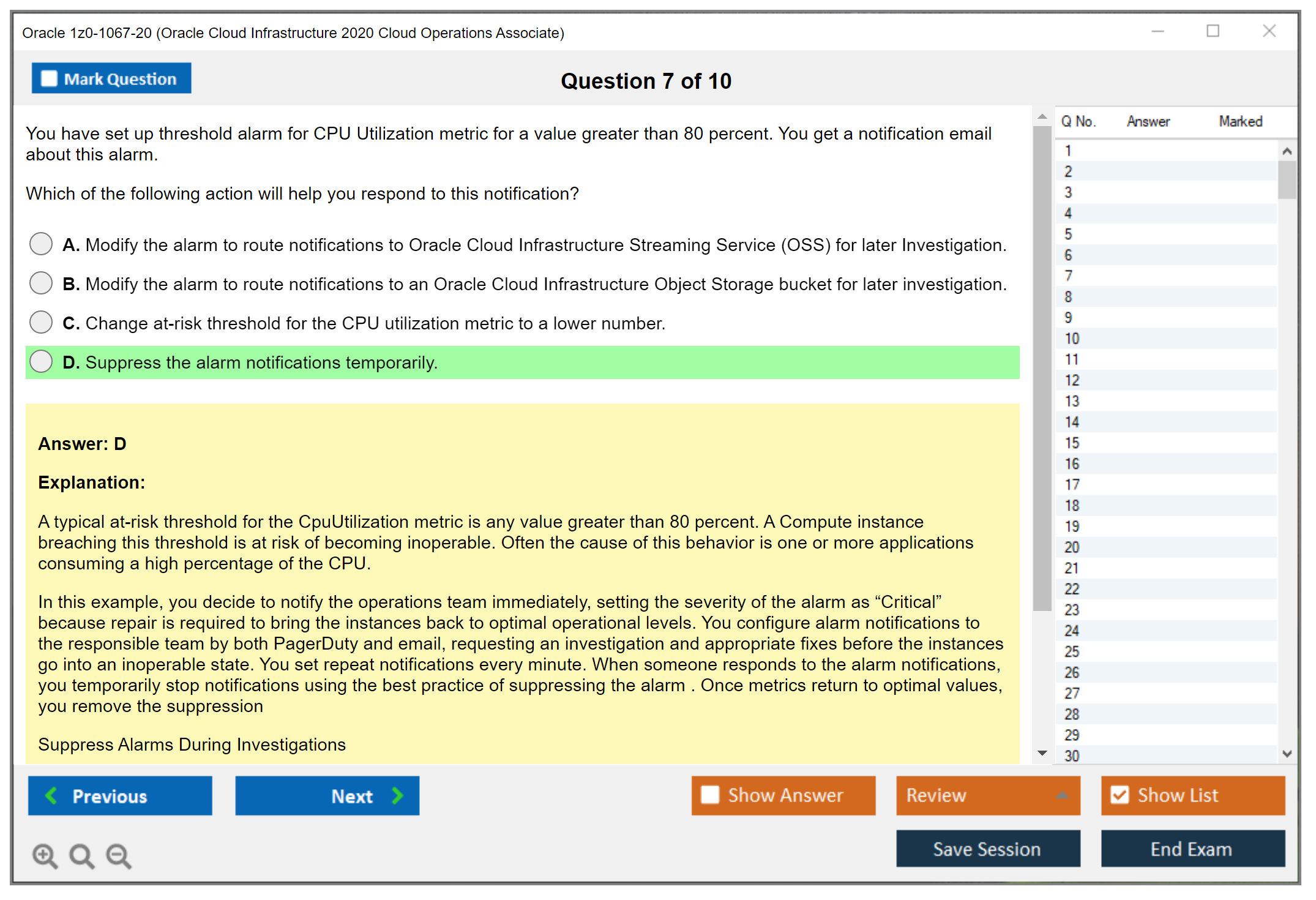Viewport: 1316px width, 900px height.
Task: Select answer option A radio button
Action: click(x=41, y=244)
